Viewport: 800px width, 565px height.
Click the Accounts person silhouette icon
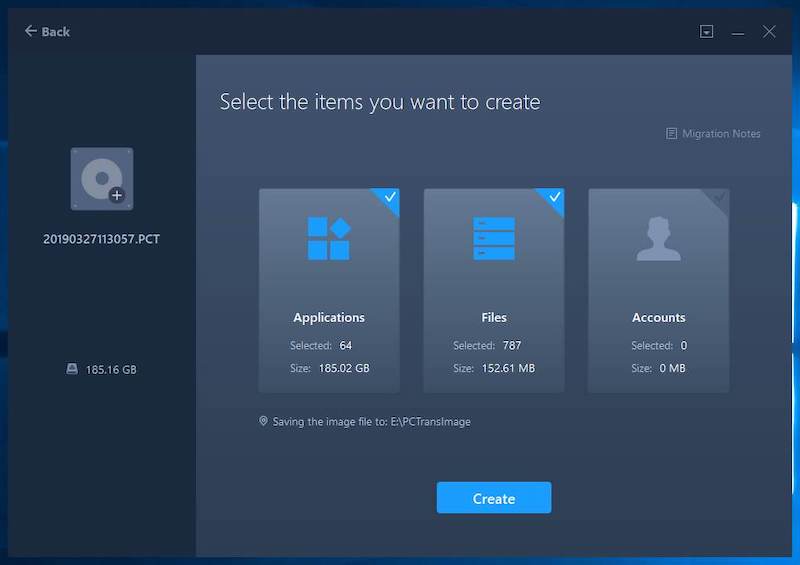[x=659, y=238]
